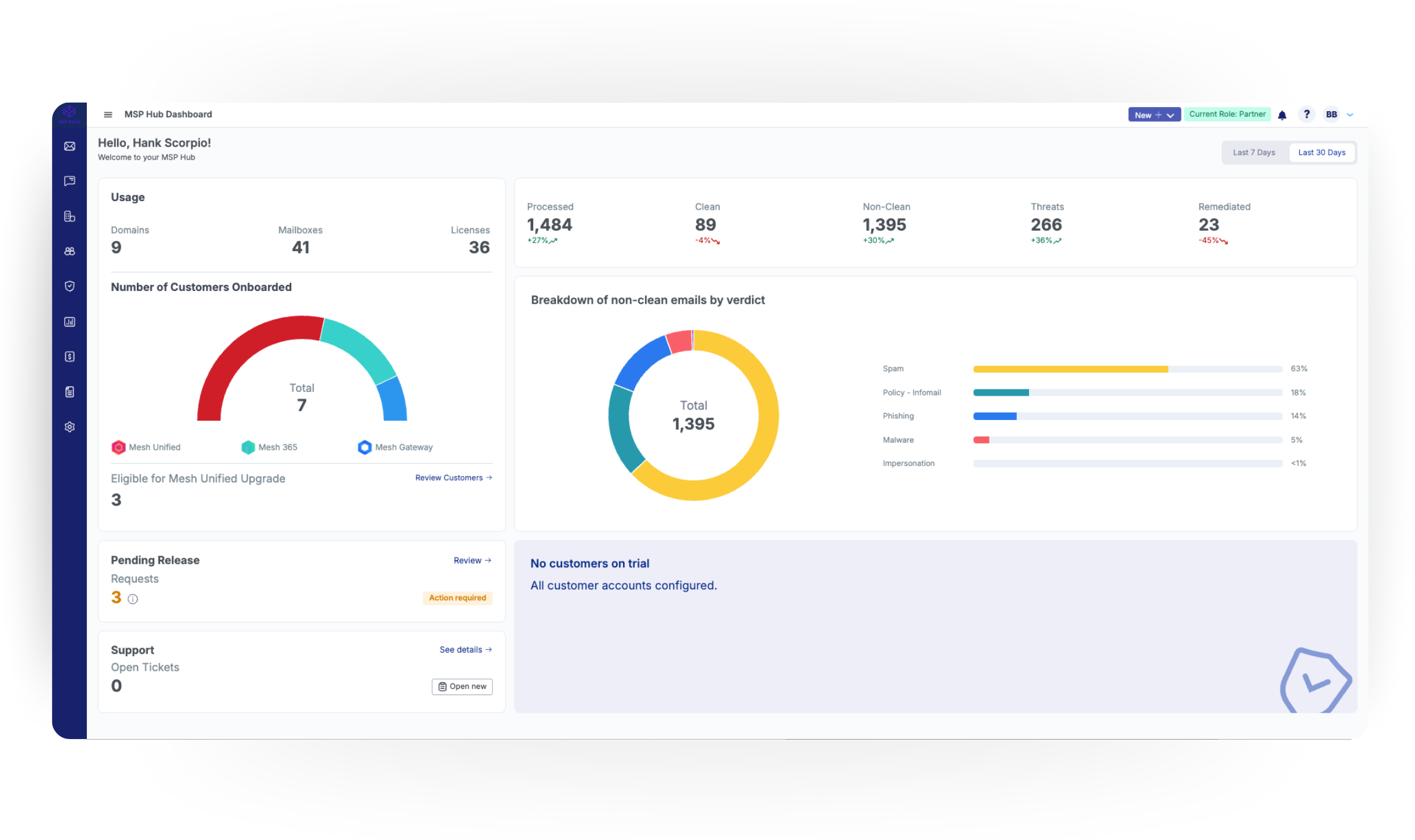Open the bar chart reports sidebar icon
Viewport: 1415px width, 840px height.
click(x=70, y=322)
